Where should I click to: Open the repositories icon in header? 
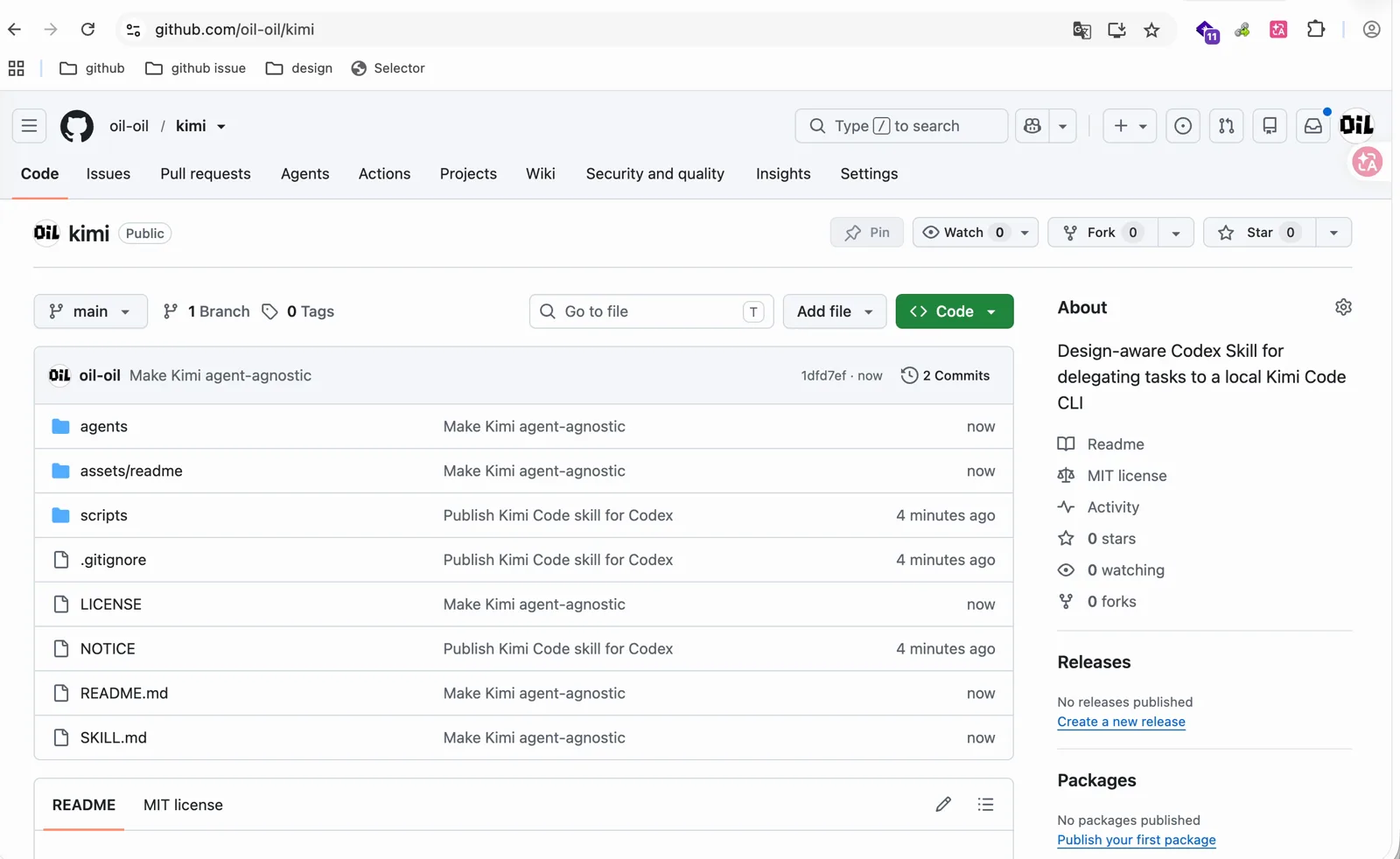[x=1270, y=126]
